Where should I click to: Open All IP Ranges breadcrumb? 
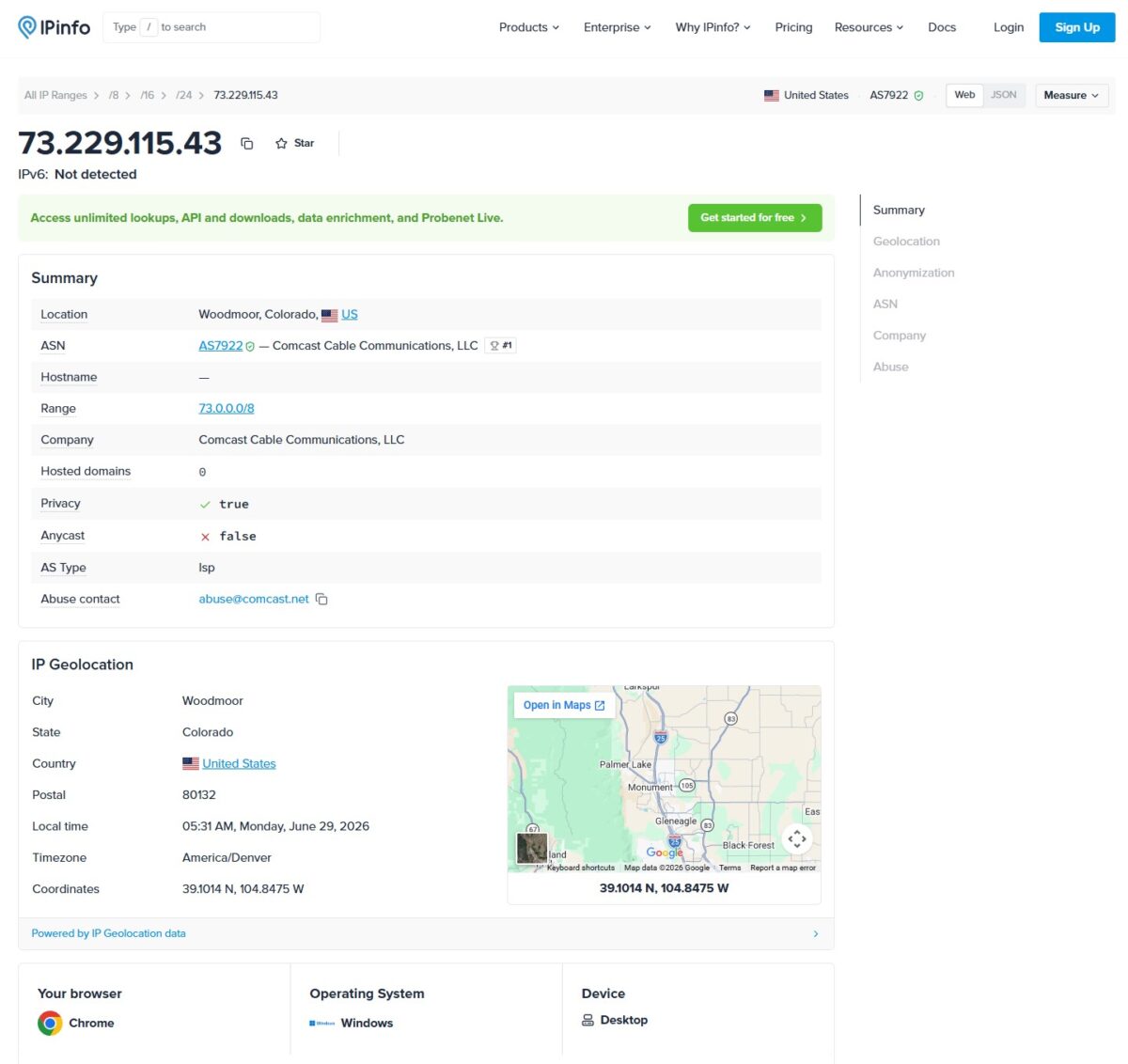[x=55, y=96]
